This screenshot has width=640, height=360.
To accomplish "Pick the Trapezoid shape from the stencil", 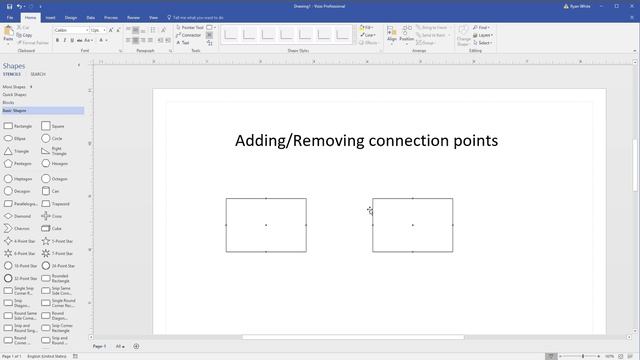I will click(56, 204).
